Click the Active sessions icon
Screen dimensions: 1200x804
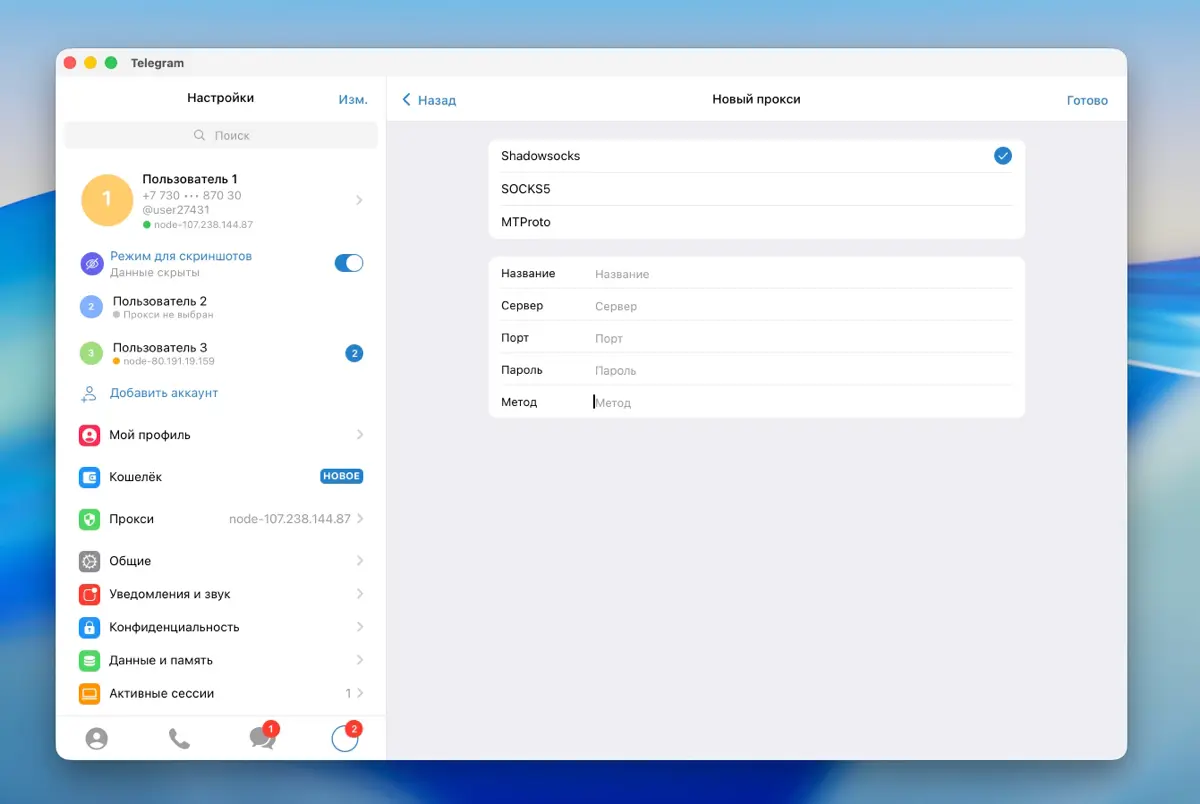(90, 693)
